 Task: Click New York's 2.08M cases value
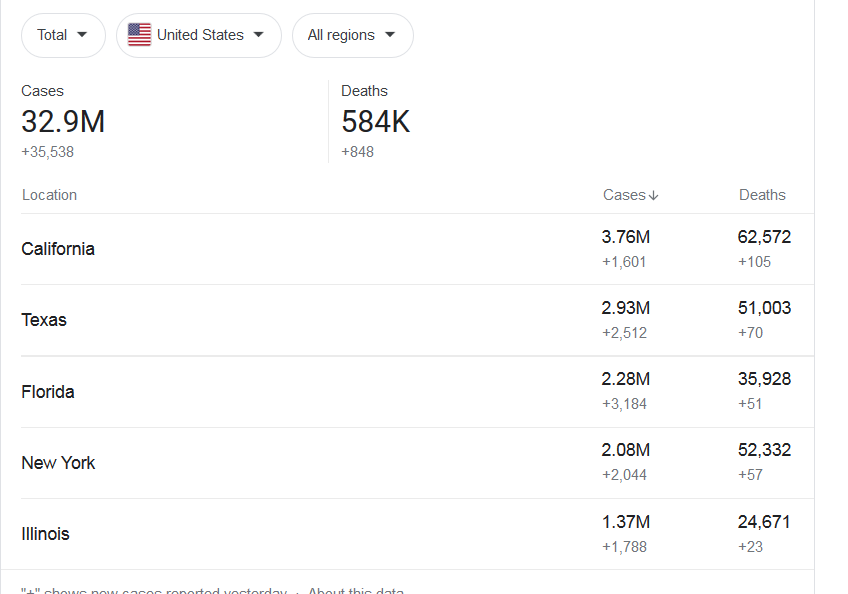click(x=626, y=450)
